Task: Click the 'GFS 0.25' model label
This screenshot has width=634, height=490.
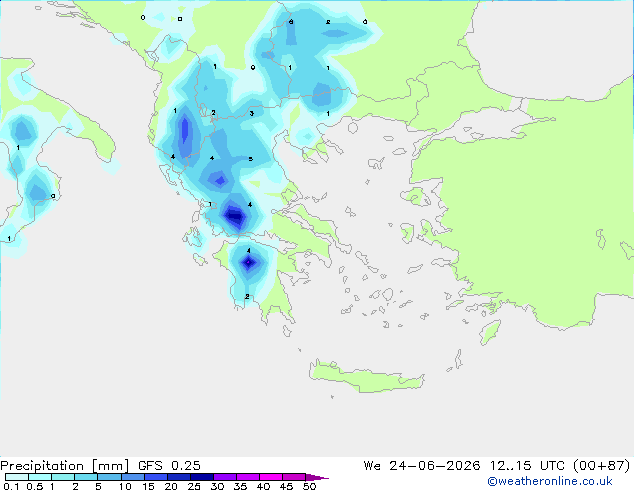Action: [169, 466]
